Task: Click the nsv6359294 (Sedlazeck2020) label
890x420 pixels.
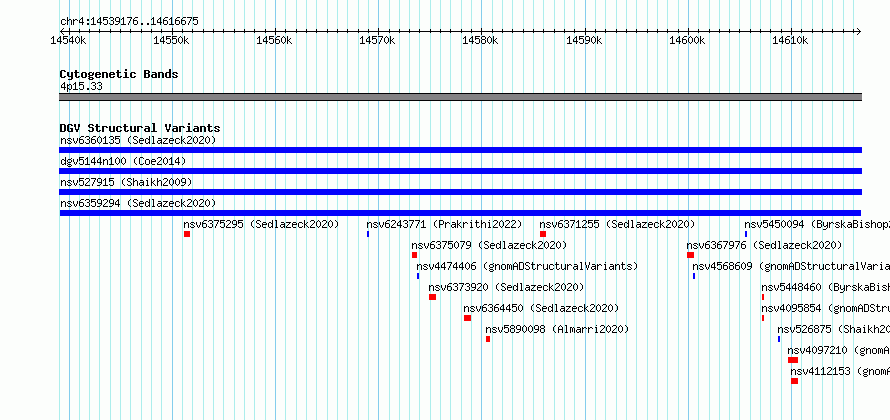Action: pyautogui.click(x=138, y=203)
